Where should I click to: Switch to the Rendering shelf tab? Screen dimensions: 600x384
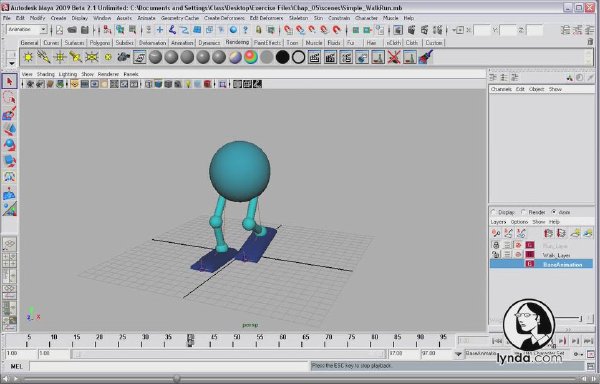(x=237, y=42)
